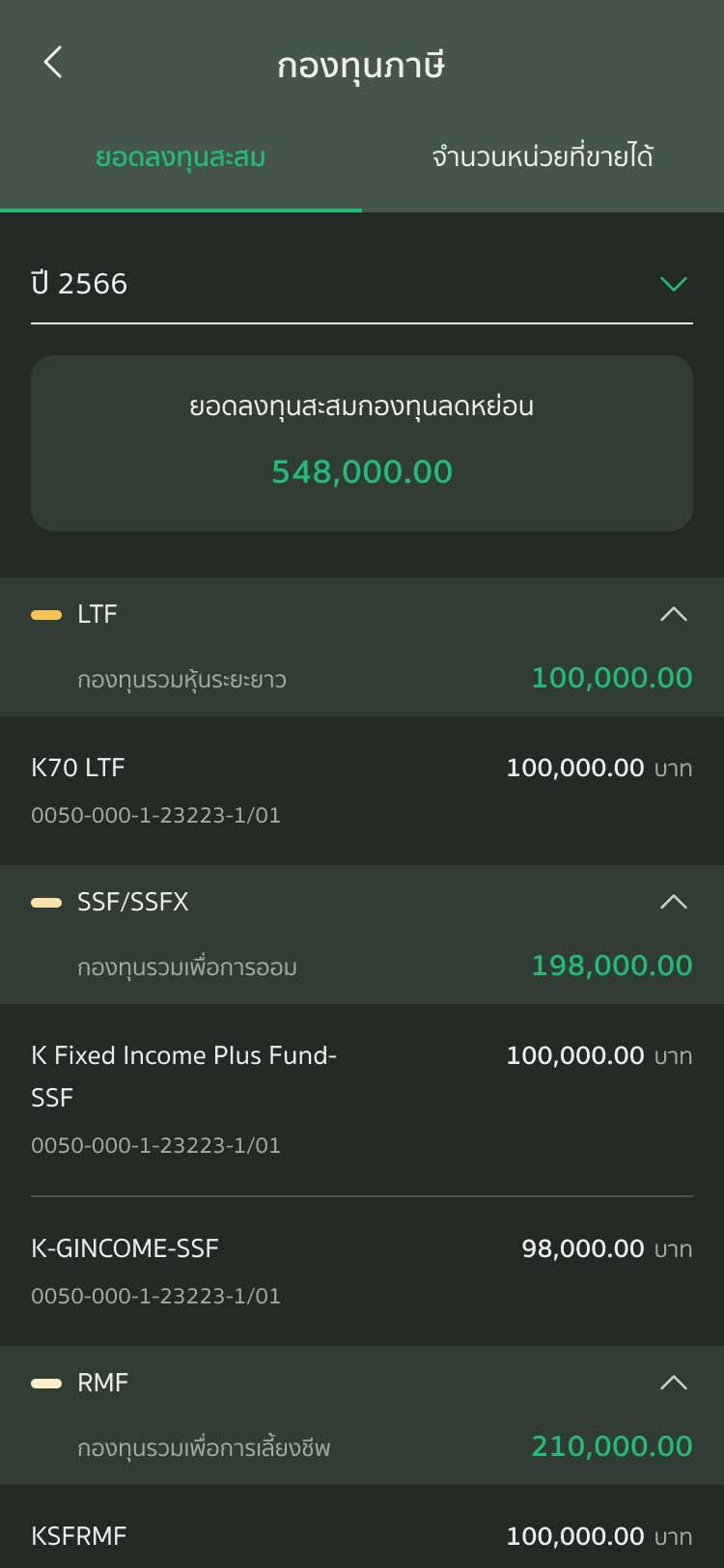
Task: Tap the 548,000.00 total investment card
Action: [x=362, y=443]
